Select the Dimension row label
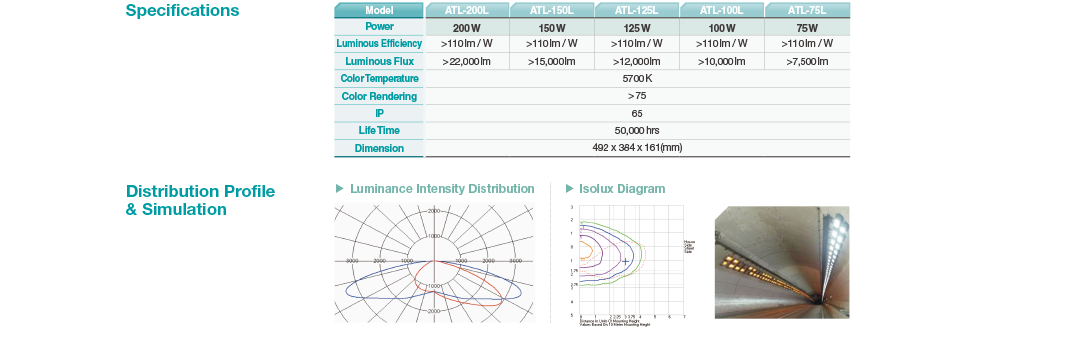1077x362 pixels. pos(379,148)
